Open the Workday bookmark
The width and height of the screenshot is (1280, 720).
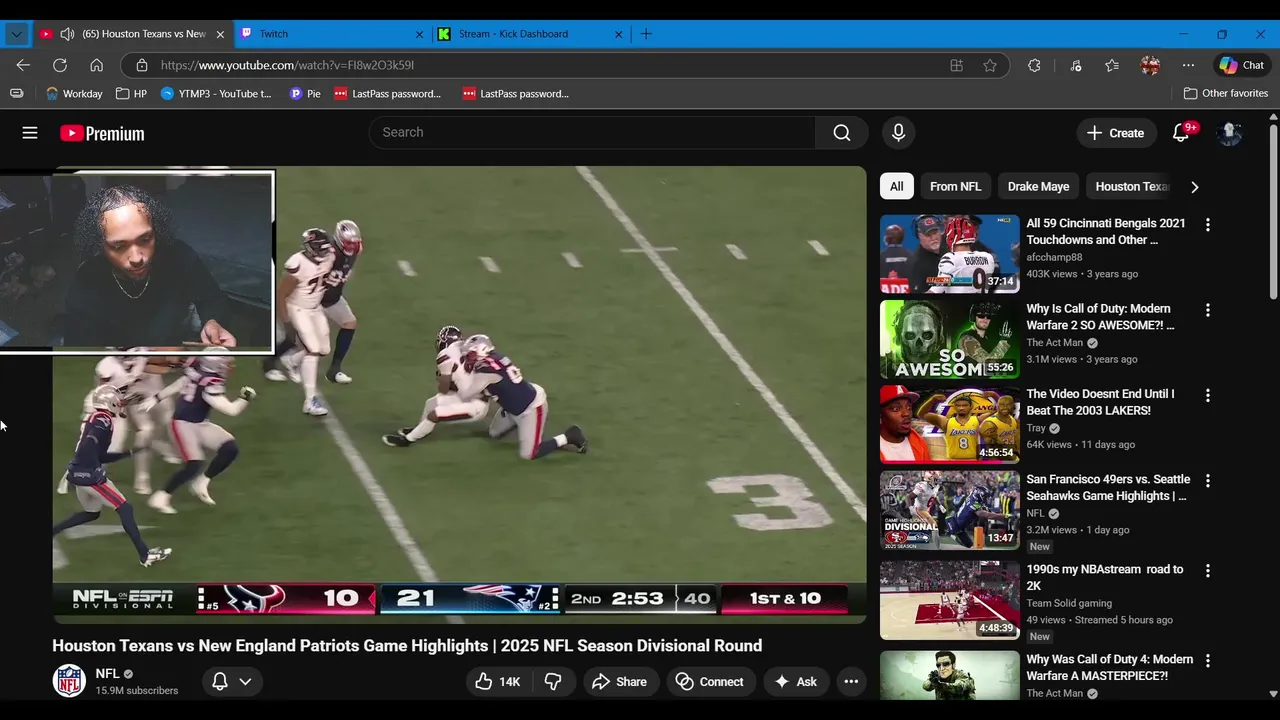74,93
